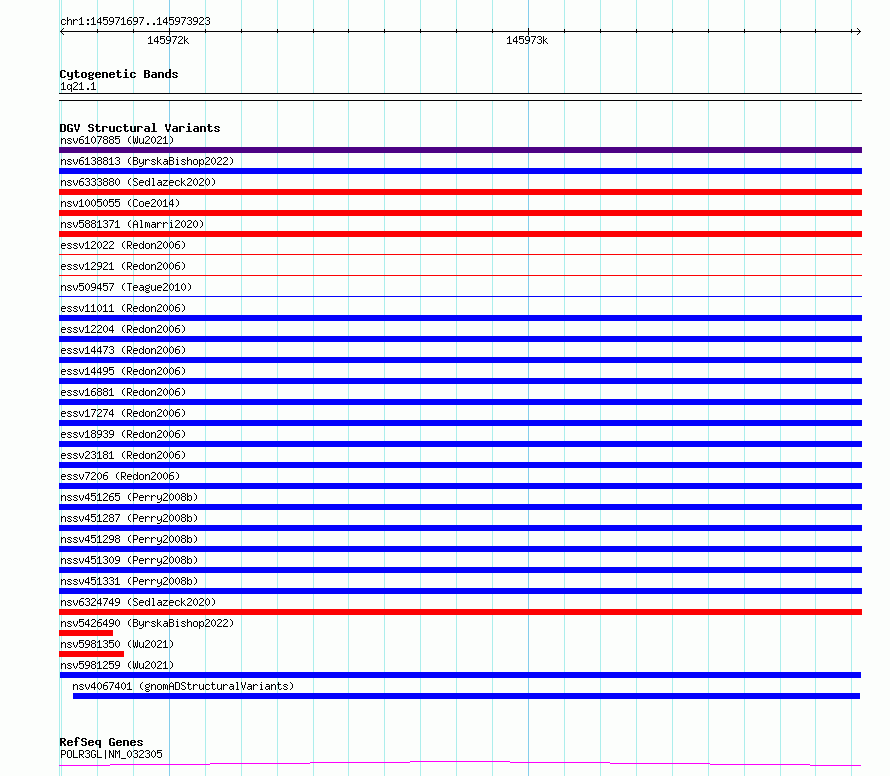Click the thin blue line under nsv509457

[x=460, y=296]
